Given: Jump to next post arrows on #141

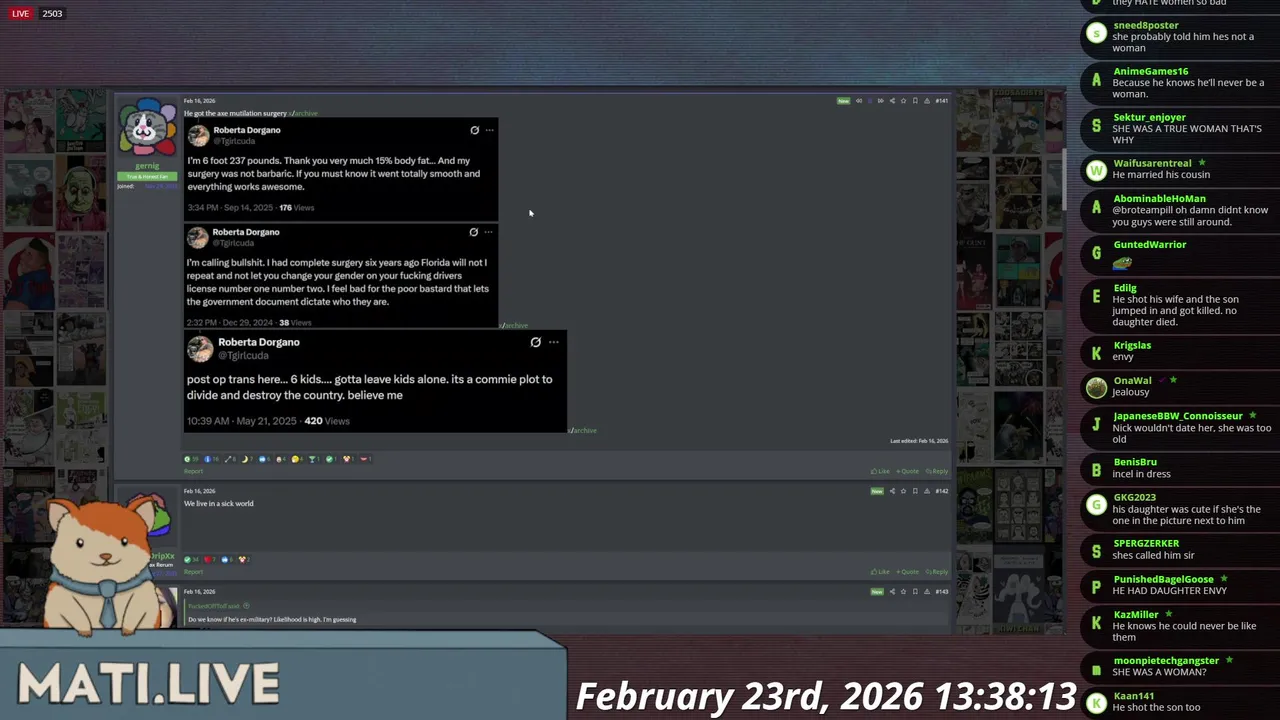Looking at the screenshot, I should [881, 101].
